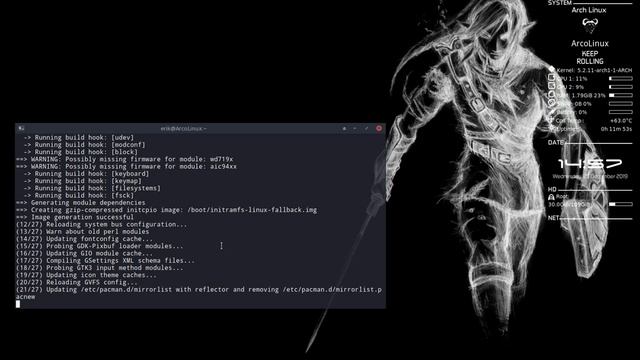
Task: Click the 'Running build hook: [filesystems]' line
Action: 92,188
